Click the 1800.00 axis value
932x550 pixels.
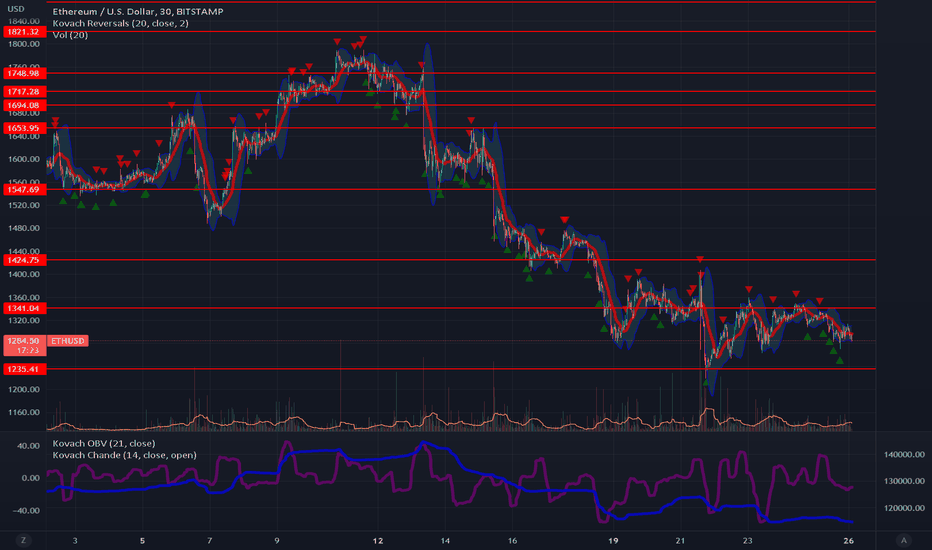click(x=24, y=44)
